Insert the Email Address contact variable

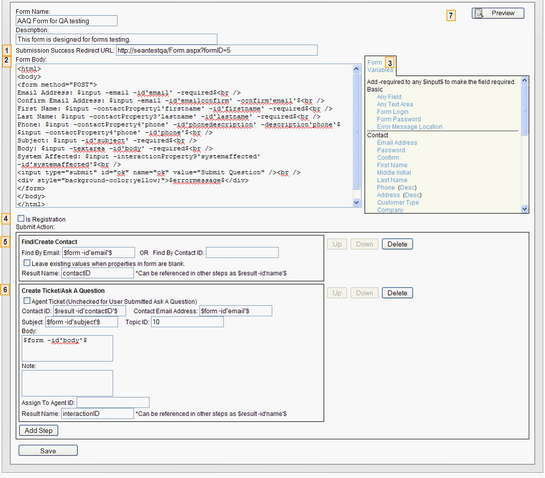coord(397,143)
